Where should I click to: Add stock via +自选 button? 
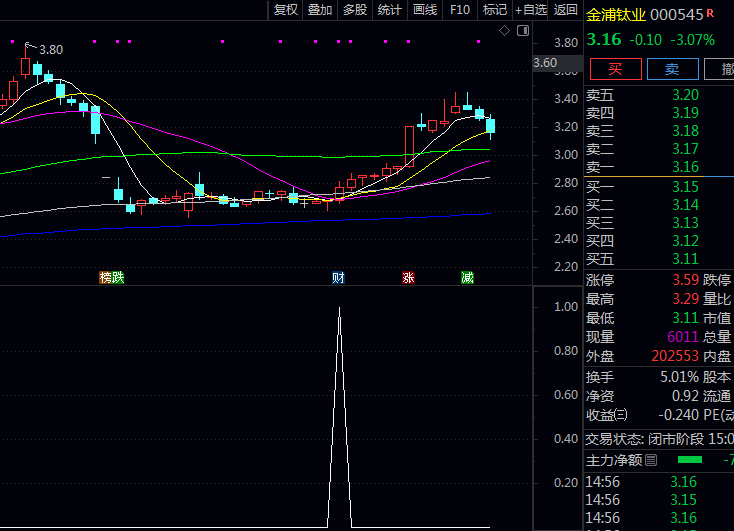[530, 10]
